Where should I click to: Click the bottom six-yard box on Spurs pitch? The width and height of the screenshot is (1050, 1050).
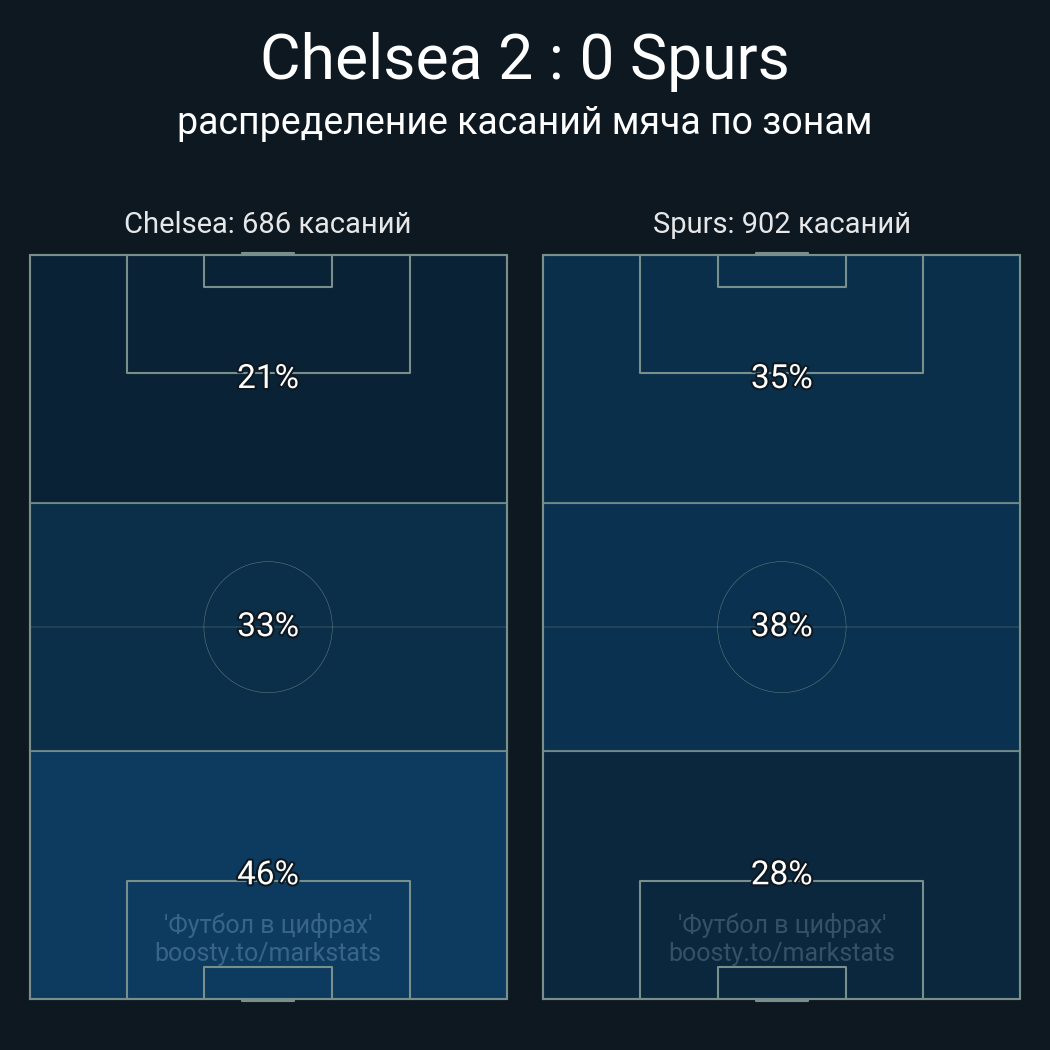point(781,983)
